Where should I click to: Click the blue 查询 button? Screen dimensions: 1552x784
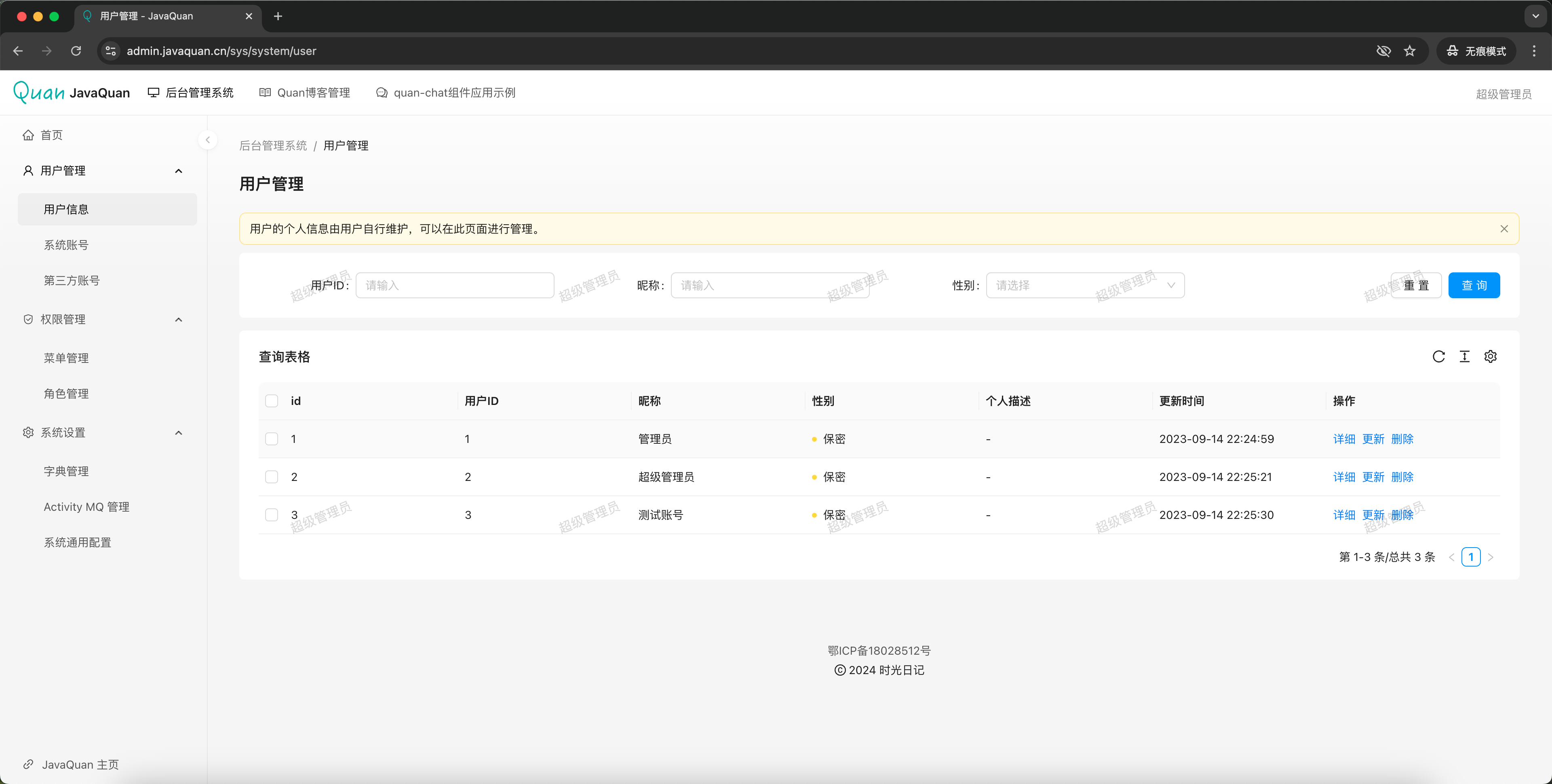pos(1474,286)
